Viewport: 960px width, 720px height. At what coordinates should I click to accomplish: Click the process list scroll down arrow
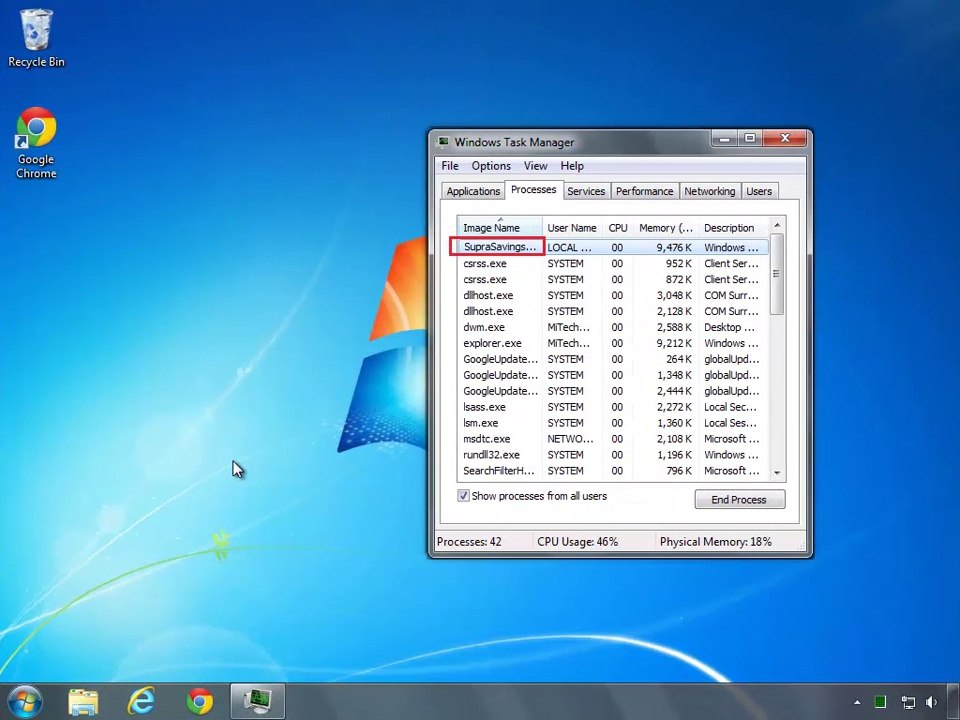point(777,473)
